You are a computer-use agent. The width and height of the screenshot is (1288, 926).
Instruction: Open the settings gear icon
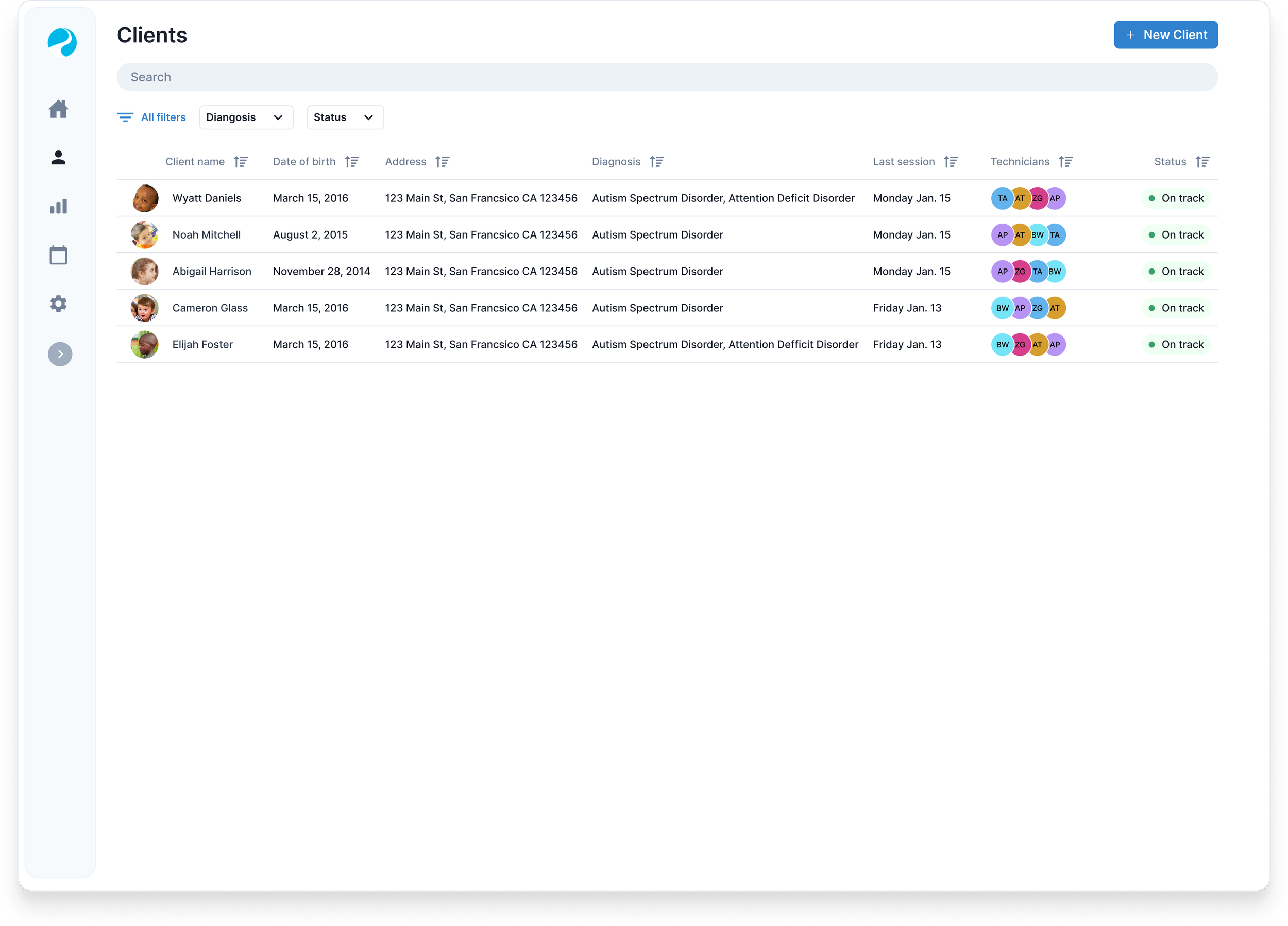point(59,304)
